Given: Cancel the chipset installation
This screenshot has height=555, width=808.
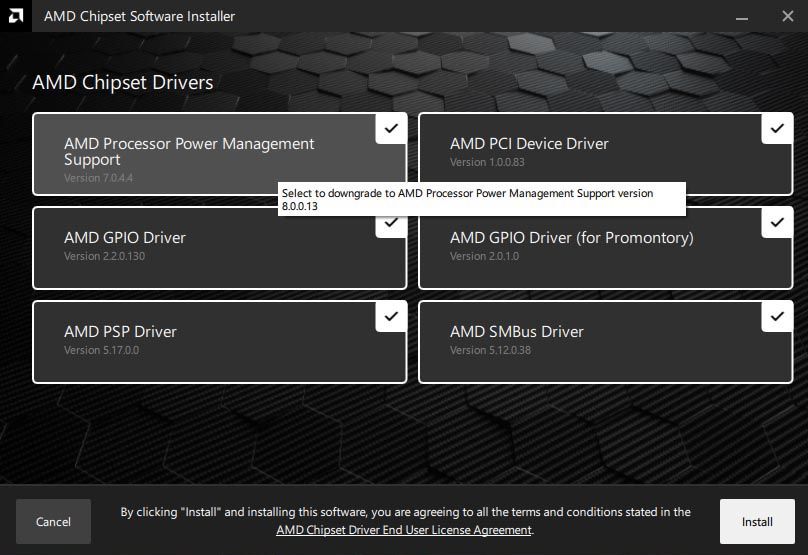Looking at the screenshot, I should [53, 522].
